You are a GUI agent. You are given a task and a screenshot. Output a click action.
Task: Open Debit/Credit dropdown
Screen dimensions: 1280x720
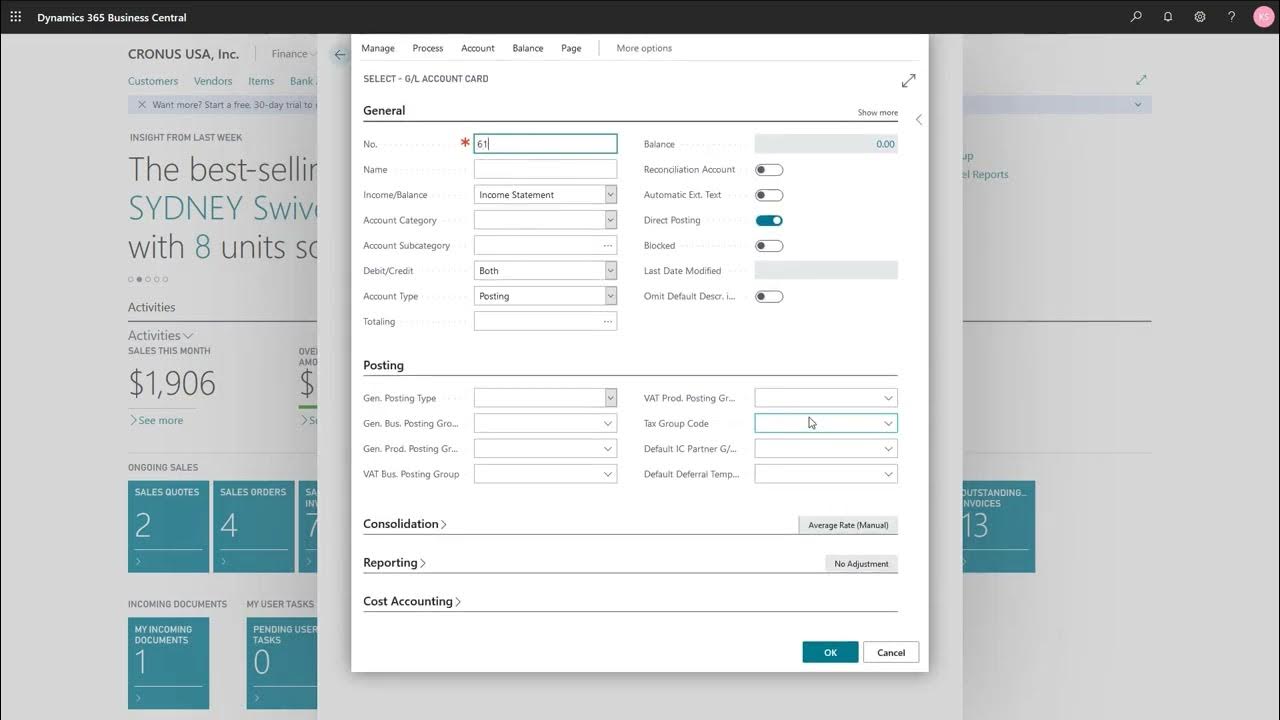[x=610, y=271]
